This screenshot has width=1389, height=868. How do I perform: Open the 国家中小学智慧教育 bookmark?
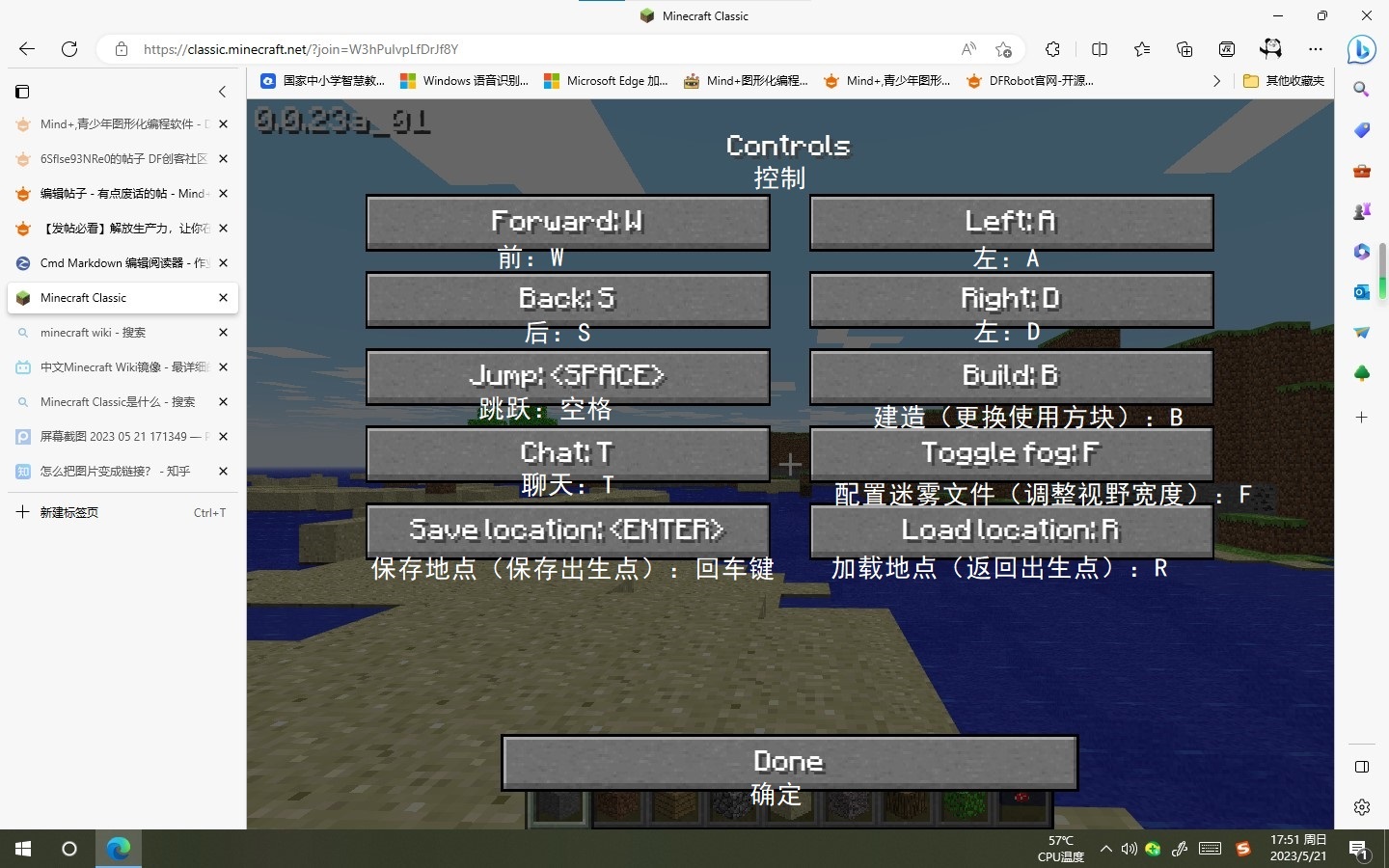323,81
